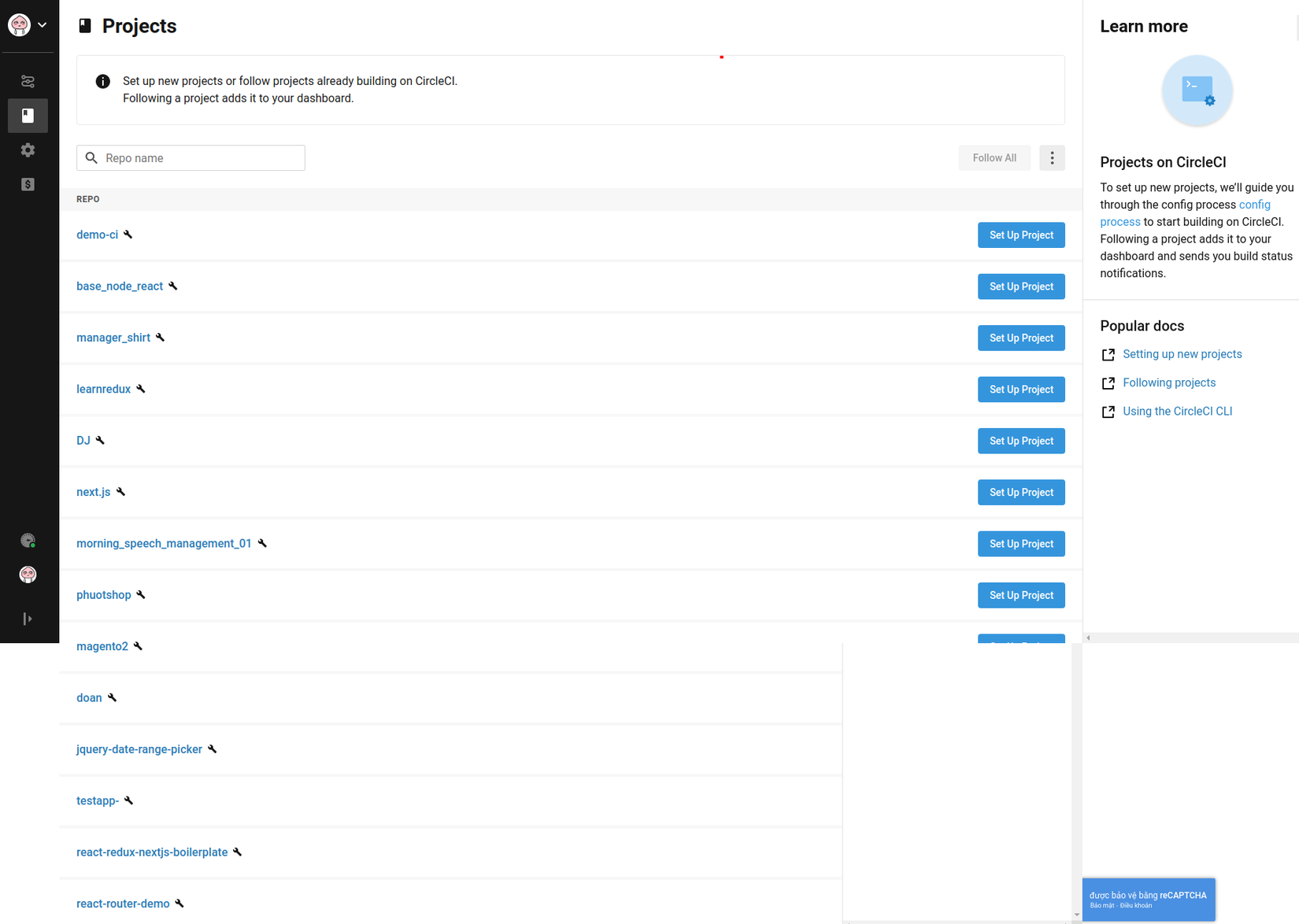Set up the morning_speech_management_01 project
Image resolution: width=1299 pixels, height=924 pixels.
point(1021,544)
